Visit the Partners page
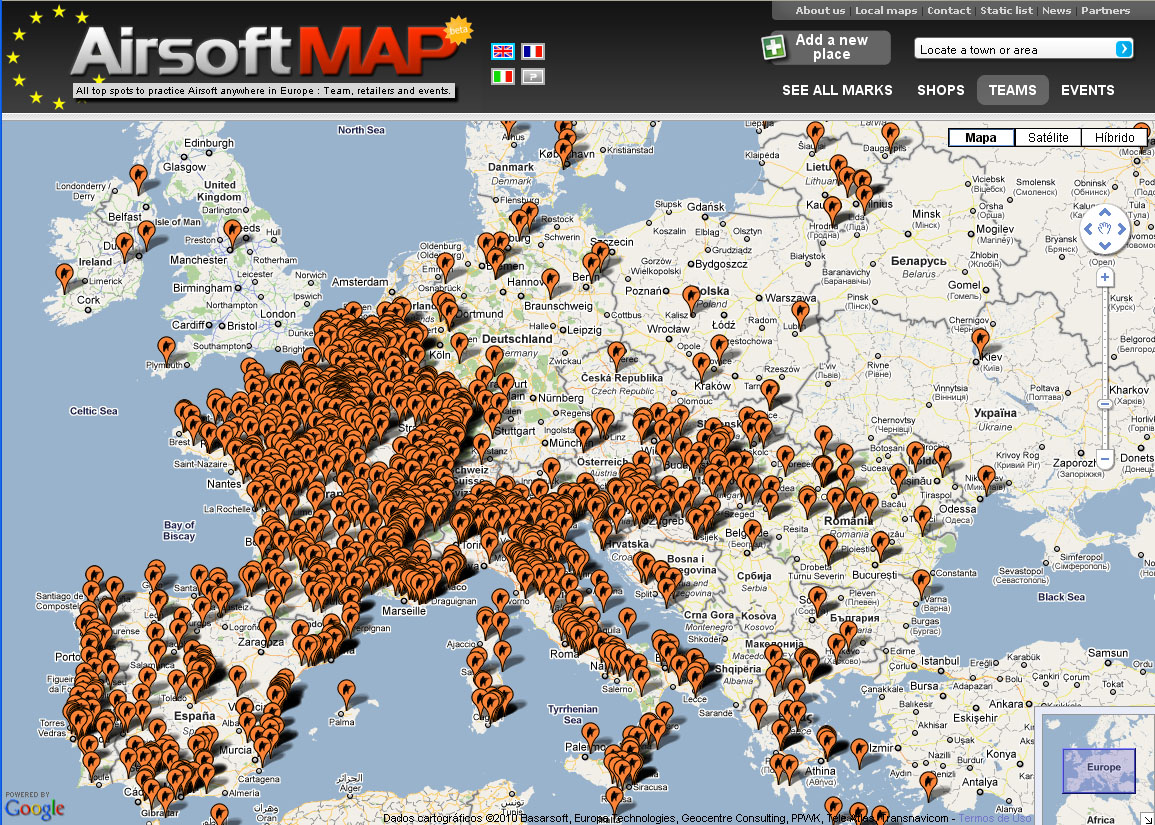 click(x=1106, y=10)
